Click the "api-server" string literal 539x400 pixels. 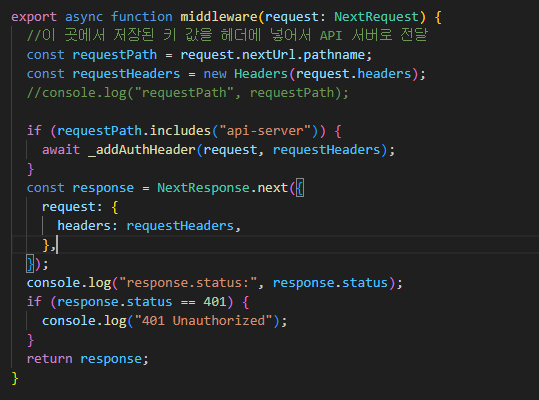(265, 131)
